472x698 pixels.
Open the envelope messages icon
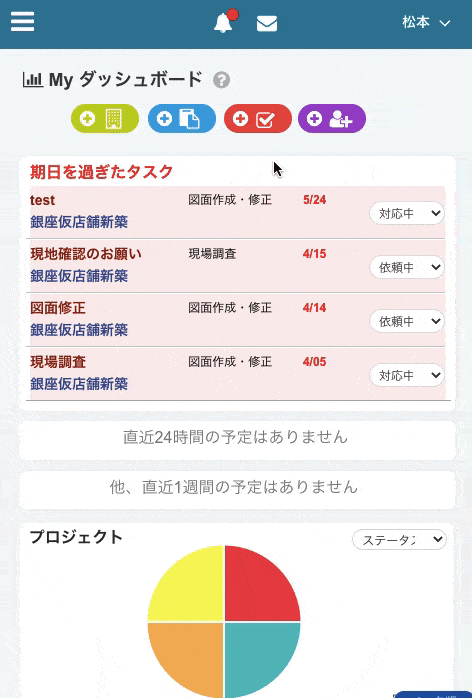tap(267, 24)
